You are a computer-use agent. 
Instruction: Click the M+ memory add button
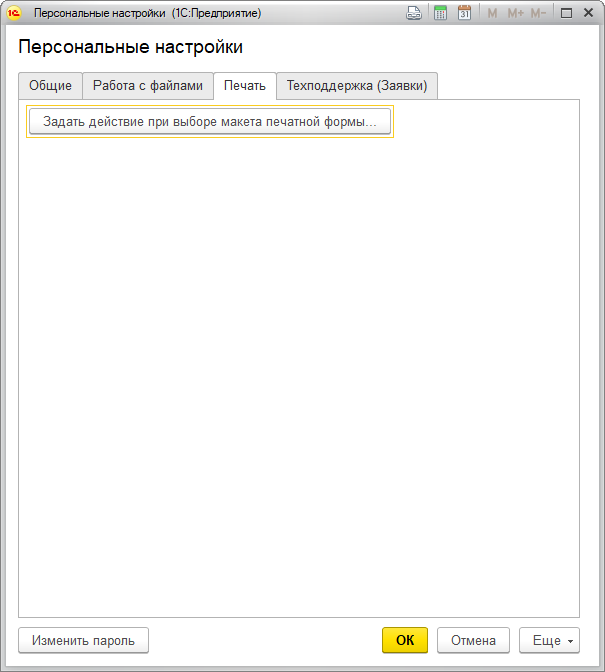[515, 13]
